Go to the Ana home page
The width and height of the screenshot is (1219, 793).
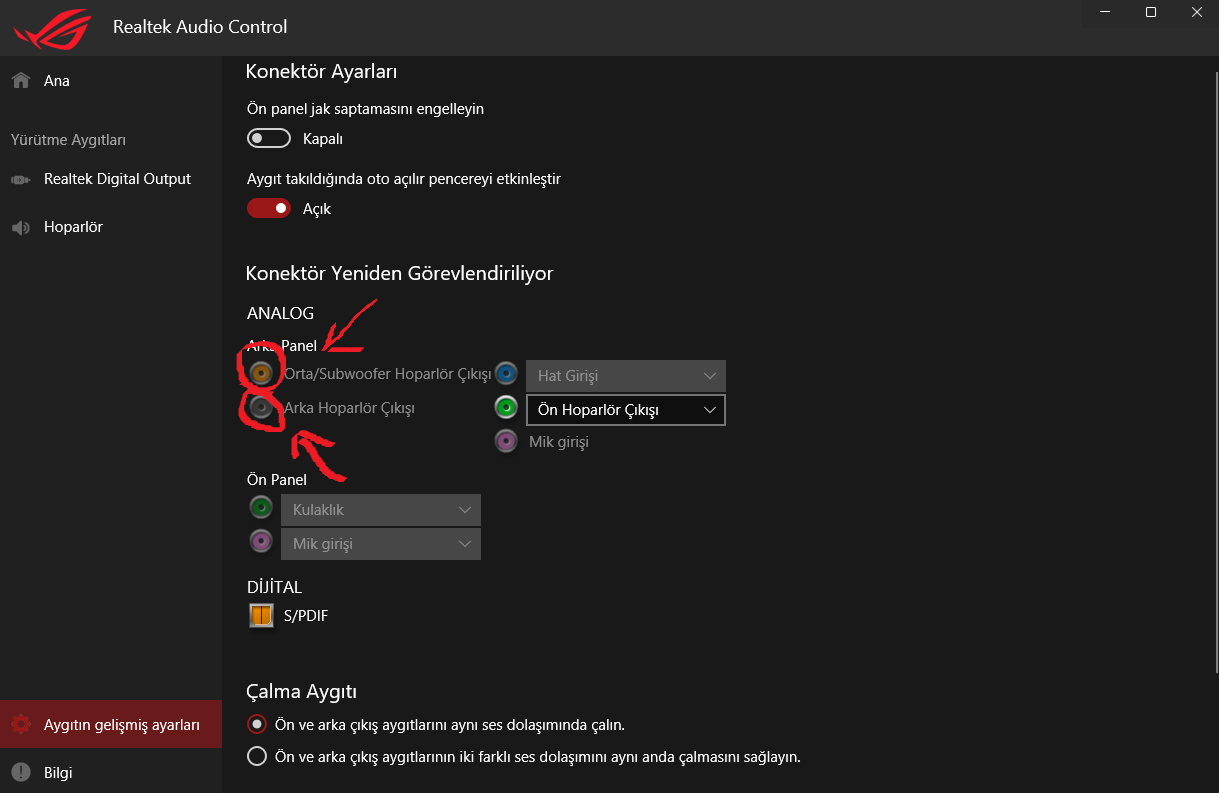(111, 81)
